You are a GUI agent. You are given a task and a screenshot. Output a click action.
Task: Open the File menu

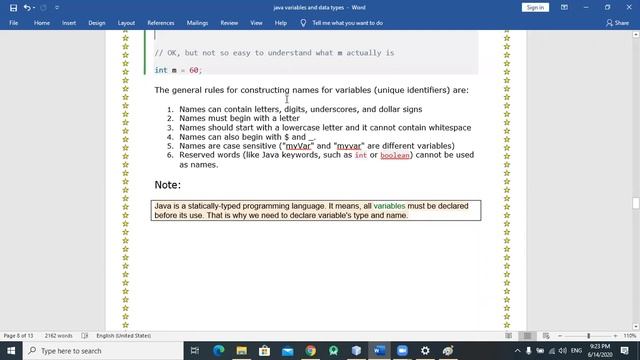click(13, 23)
